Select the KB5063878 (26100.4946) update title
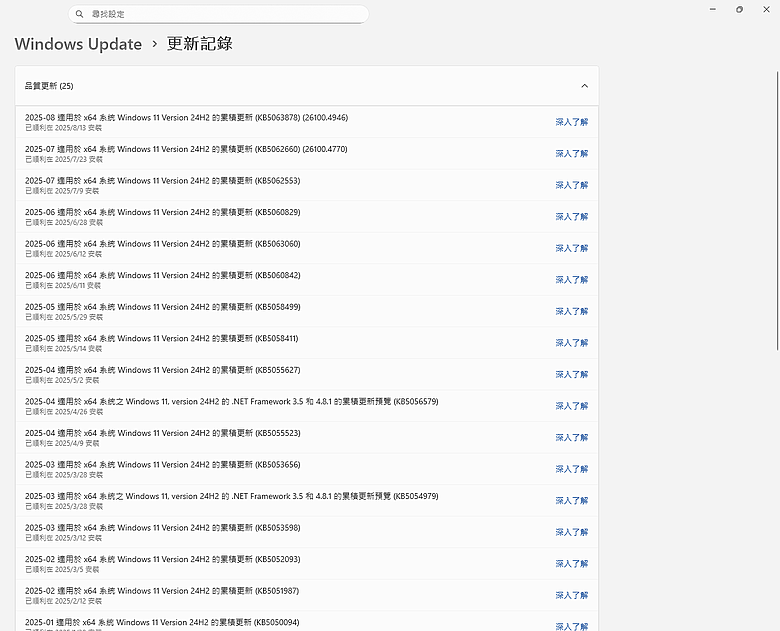 [187, 117]
